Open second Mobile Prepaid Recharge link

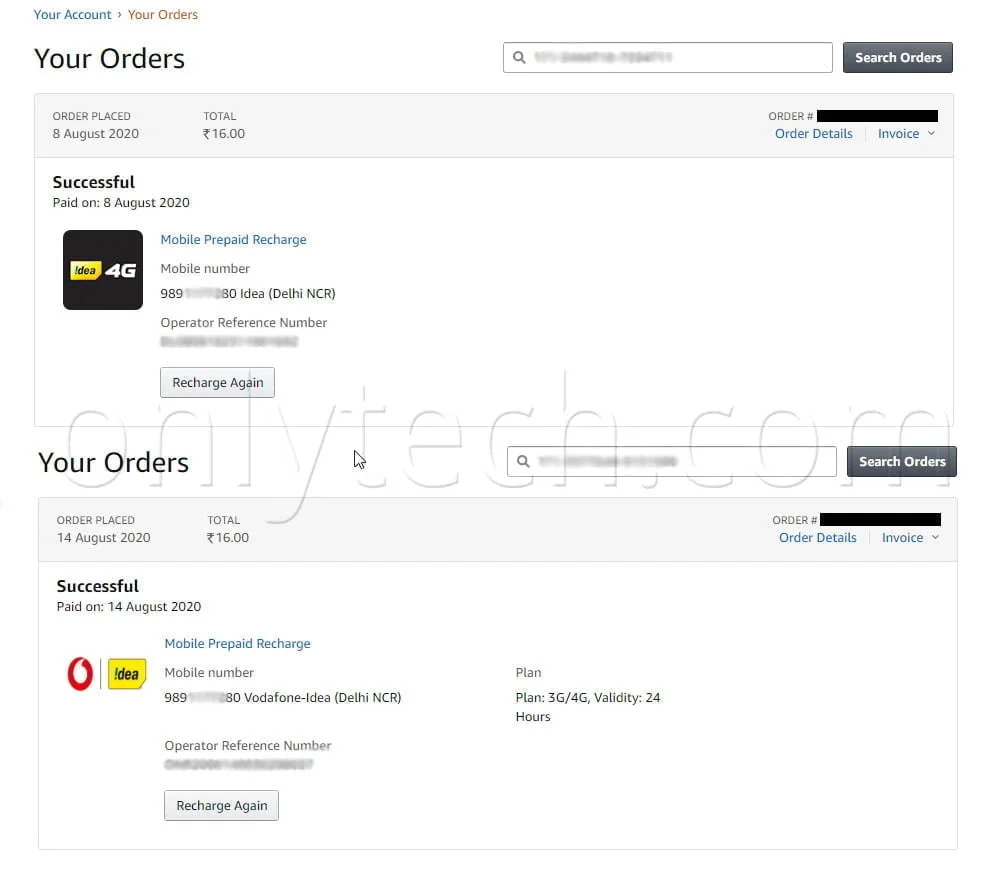[238, 643]
